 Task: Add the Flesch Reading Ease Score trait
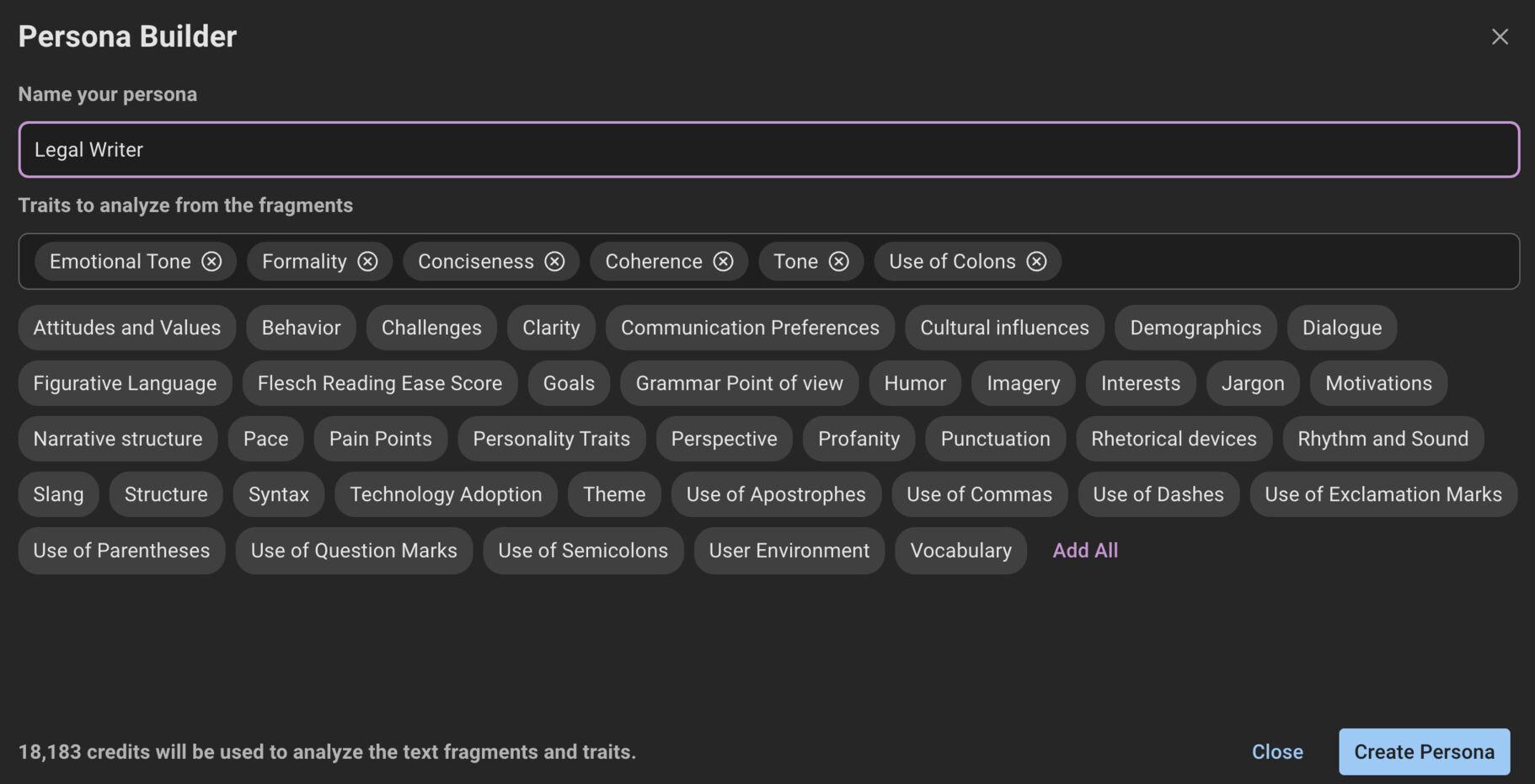(x=379, y=383)
